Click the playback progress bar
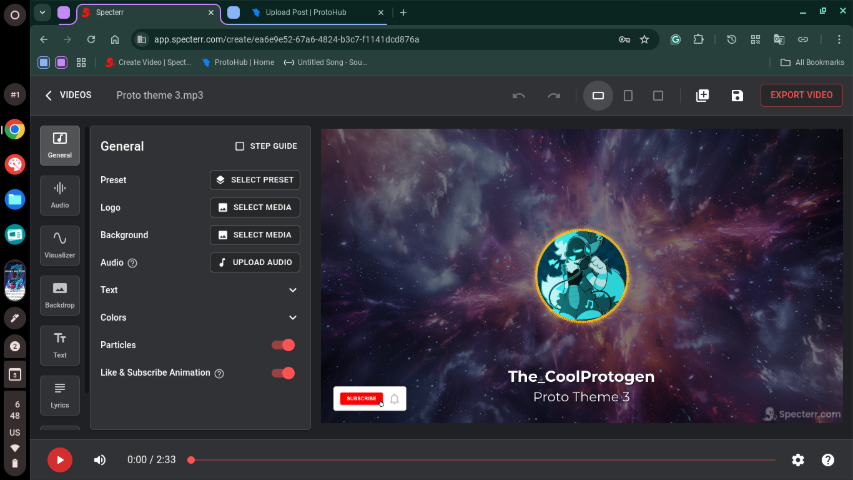Image resolution: width=853 pixels, height=480 pixels. [480, 460]
